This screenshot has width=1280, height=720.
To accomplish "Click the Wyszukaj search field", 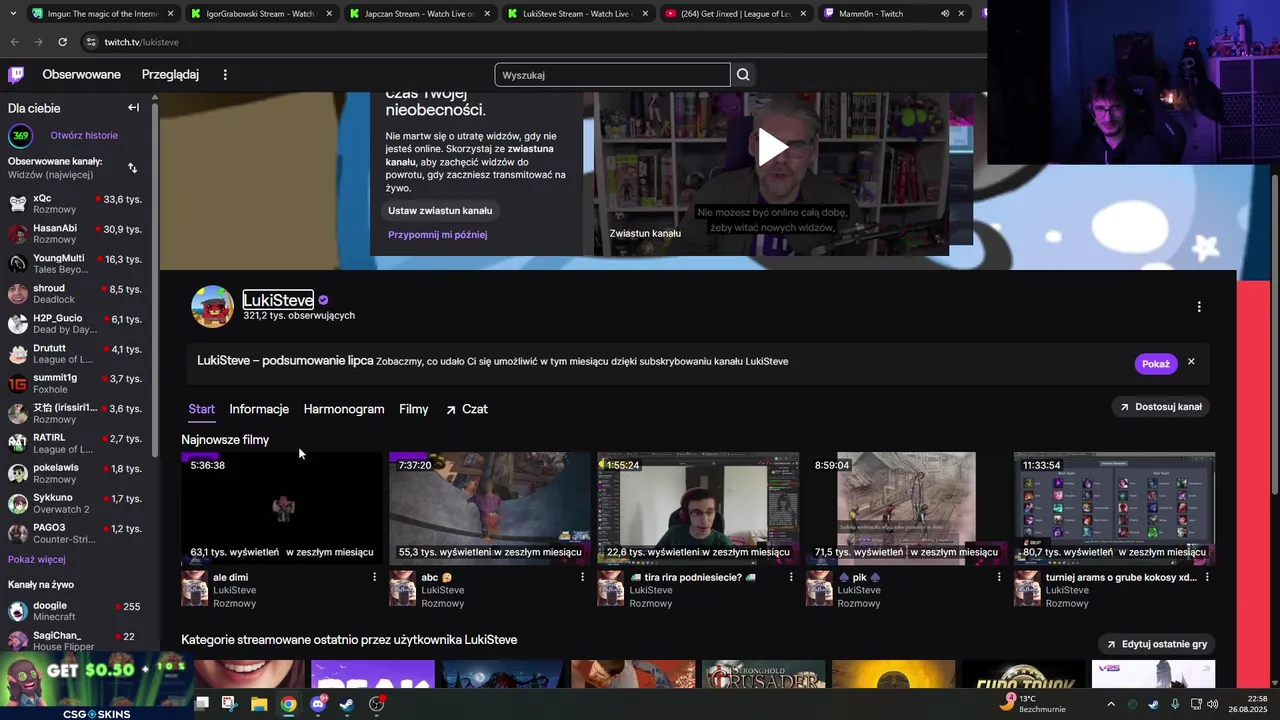I will (x=612, y=75).
